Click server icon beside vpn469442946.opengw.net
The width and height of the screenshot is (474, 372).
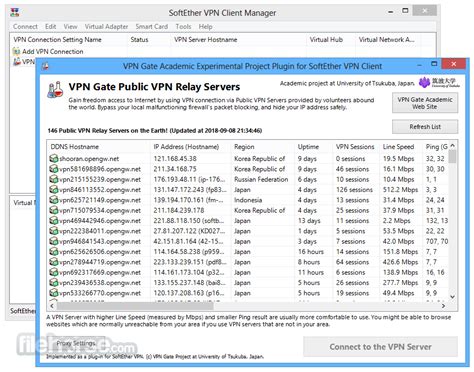(54, 221)
